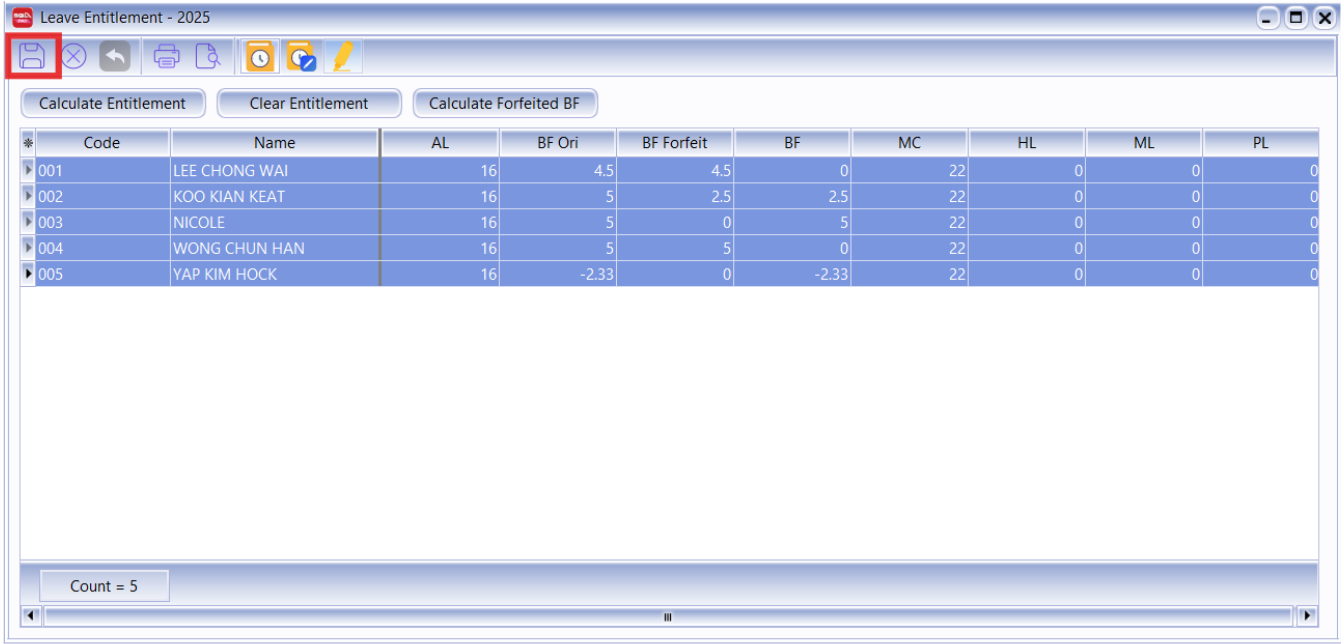Click the orange folder with clock icon

click(259, 57)
